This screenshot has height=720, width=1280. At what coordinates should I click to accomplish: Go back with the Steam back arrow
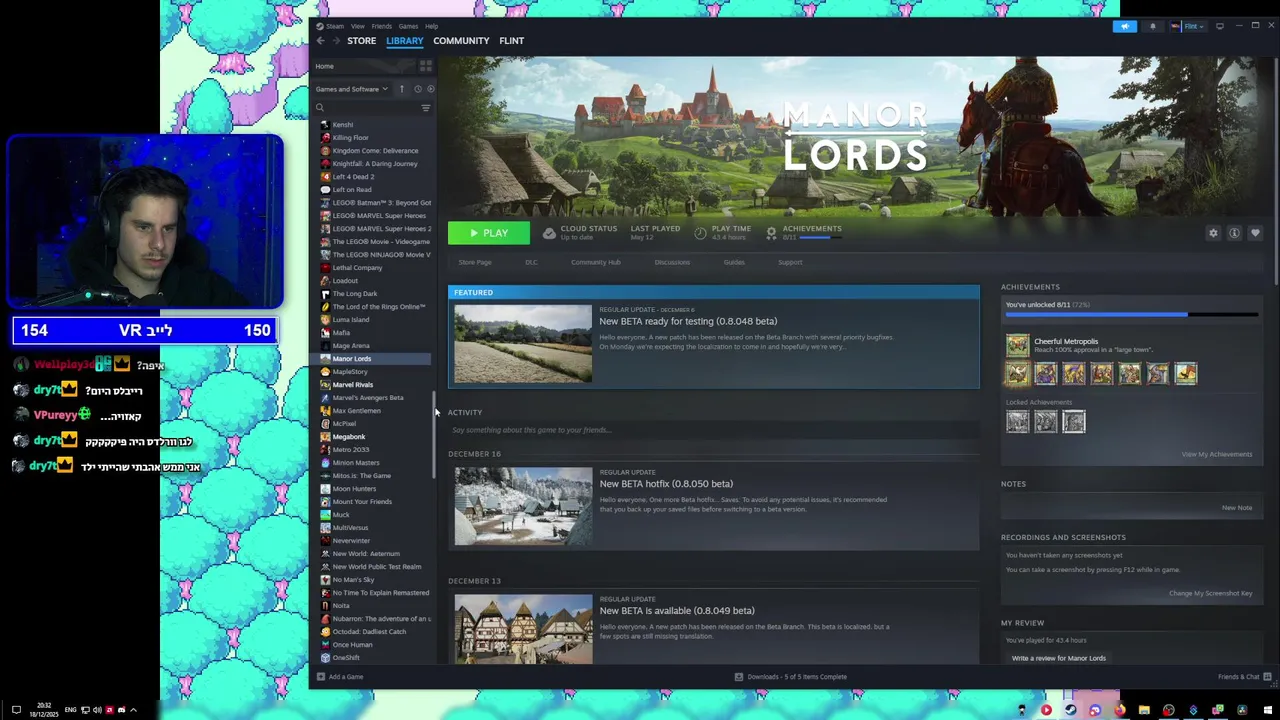click(x=321, y=41)
